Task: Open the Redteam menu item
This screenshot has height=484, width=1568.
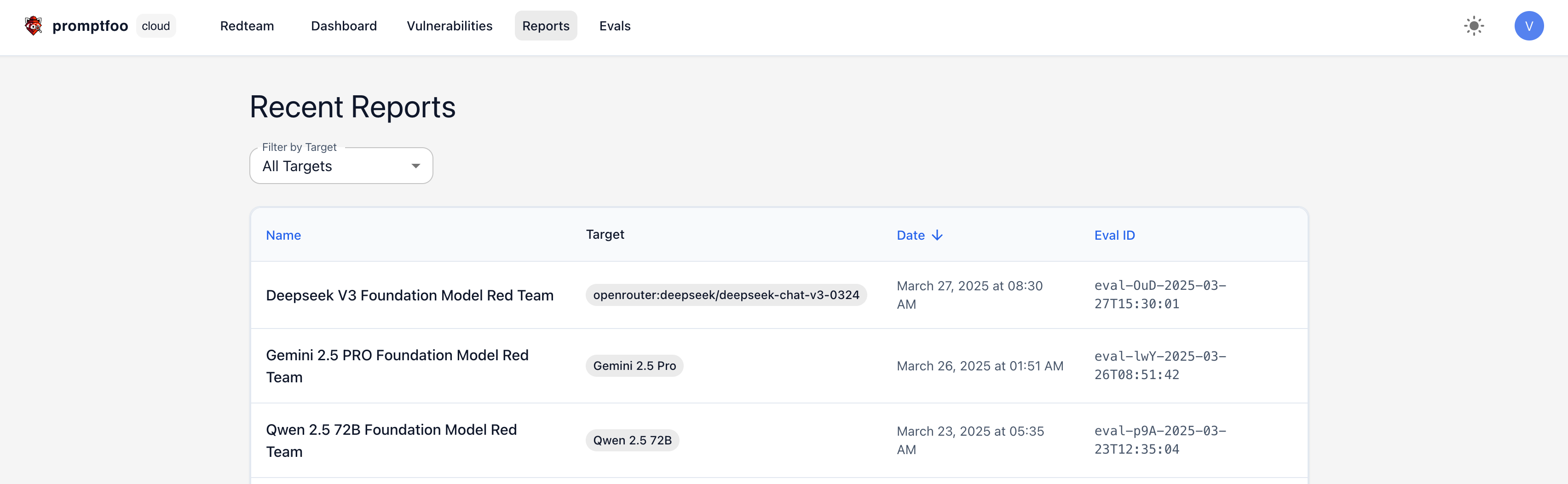Action: tap(247, 26)
